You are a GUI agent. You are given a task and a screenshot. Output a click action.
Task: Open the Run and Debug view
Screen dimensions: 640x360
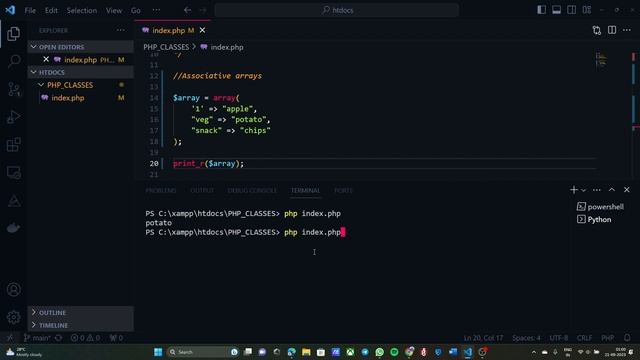coord(13,117)
